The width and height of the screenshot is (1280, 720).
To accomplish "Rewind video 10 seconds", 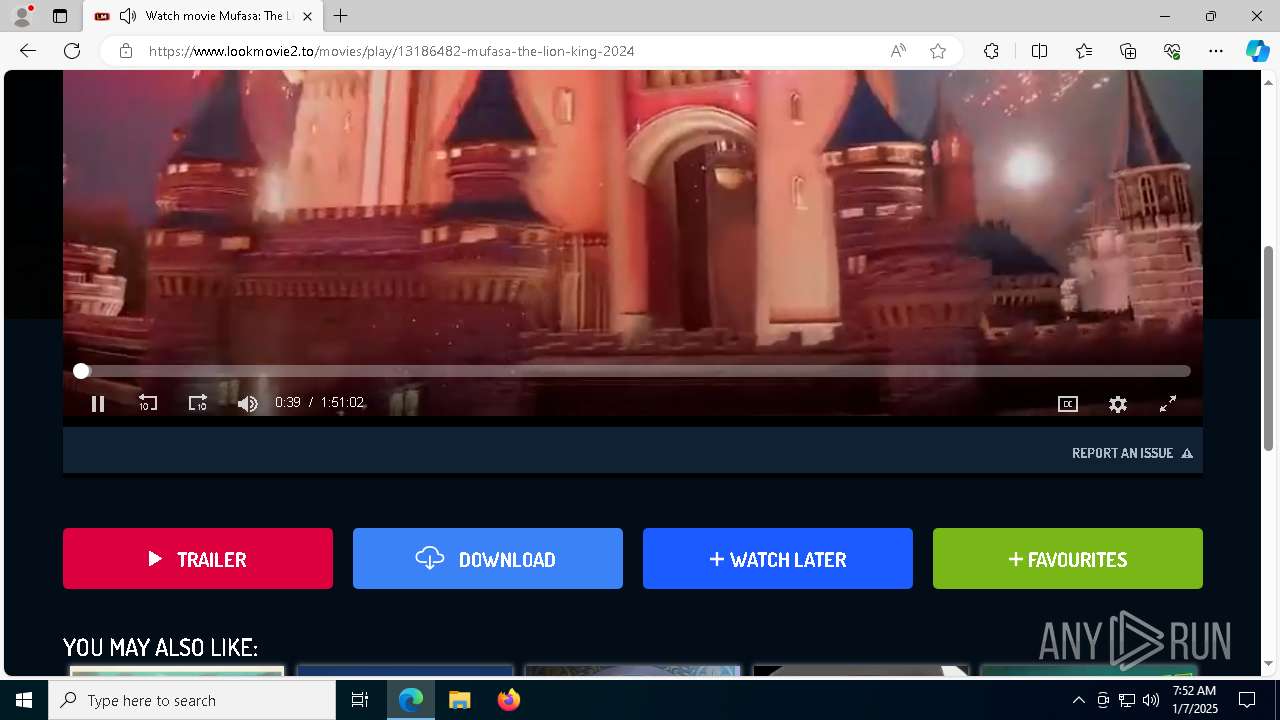I will (148, 404).
